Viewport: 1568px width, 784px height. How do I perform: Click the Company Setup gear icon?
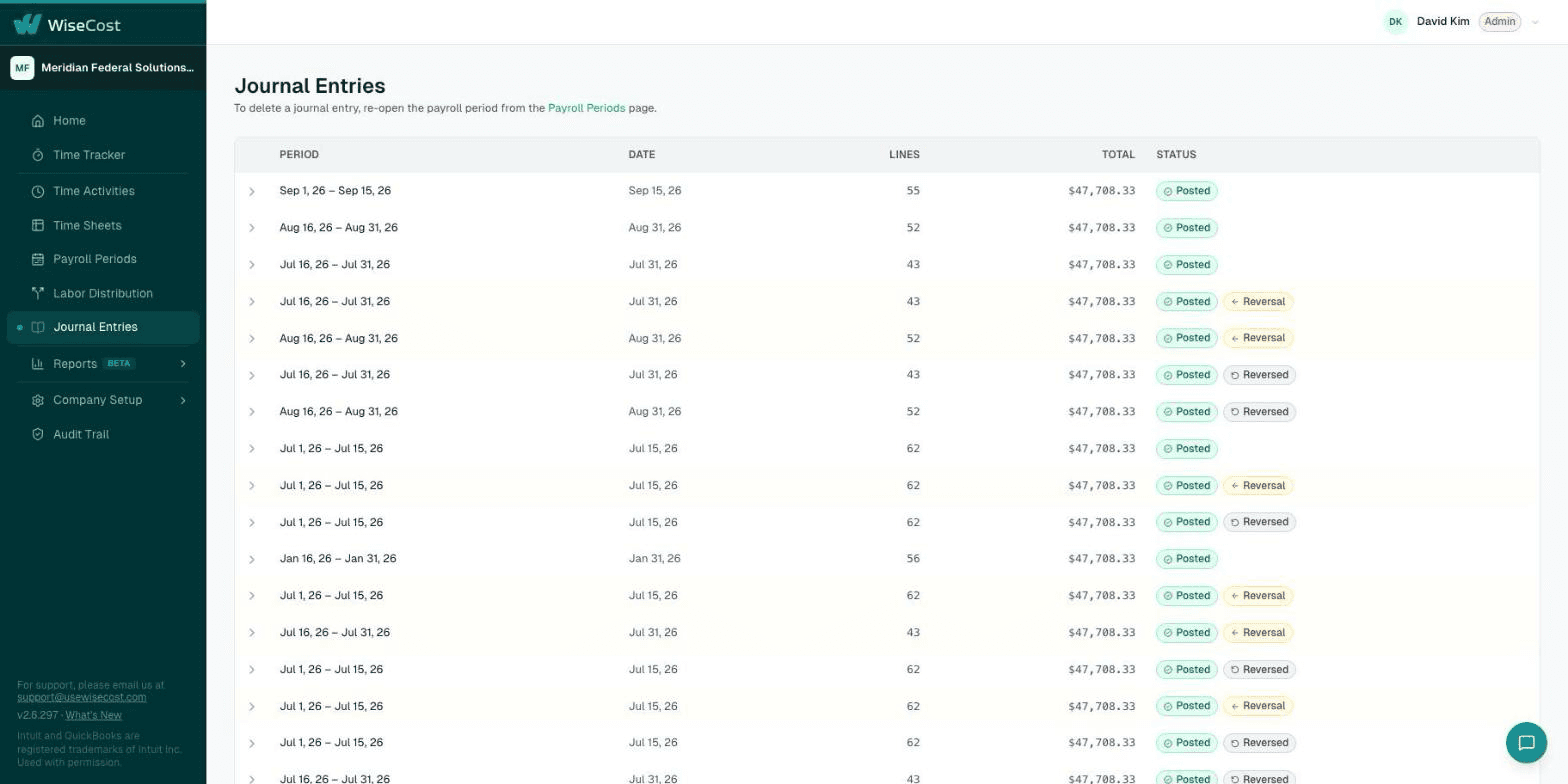[x=38, y=400]
